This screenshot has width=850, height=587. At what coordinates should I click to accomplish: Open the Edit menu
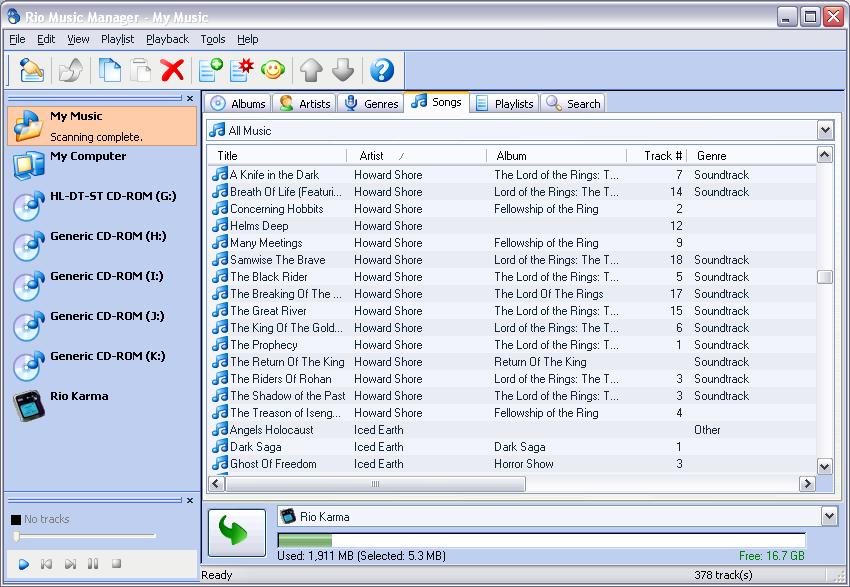[46, 39]
